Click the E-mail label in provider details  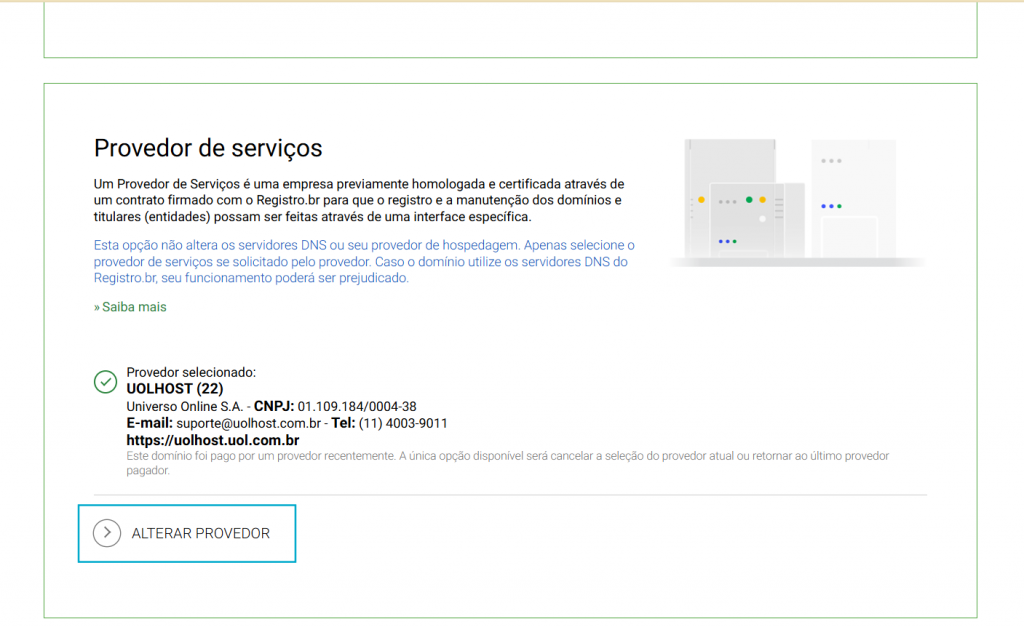click(149, 423)
